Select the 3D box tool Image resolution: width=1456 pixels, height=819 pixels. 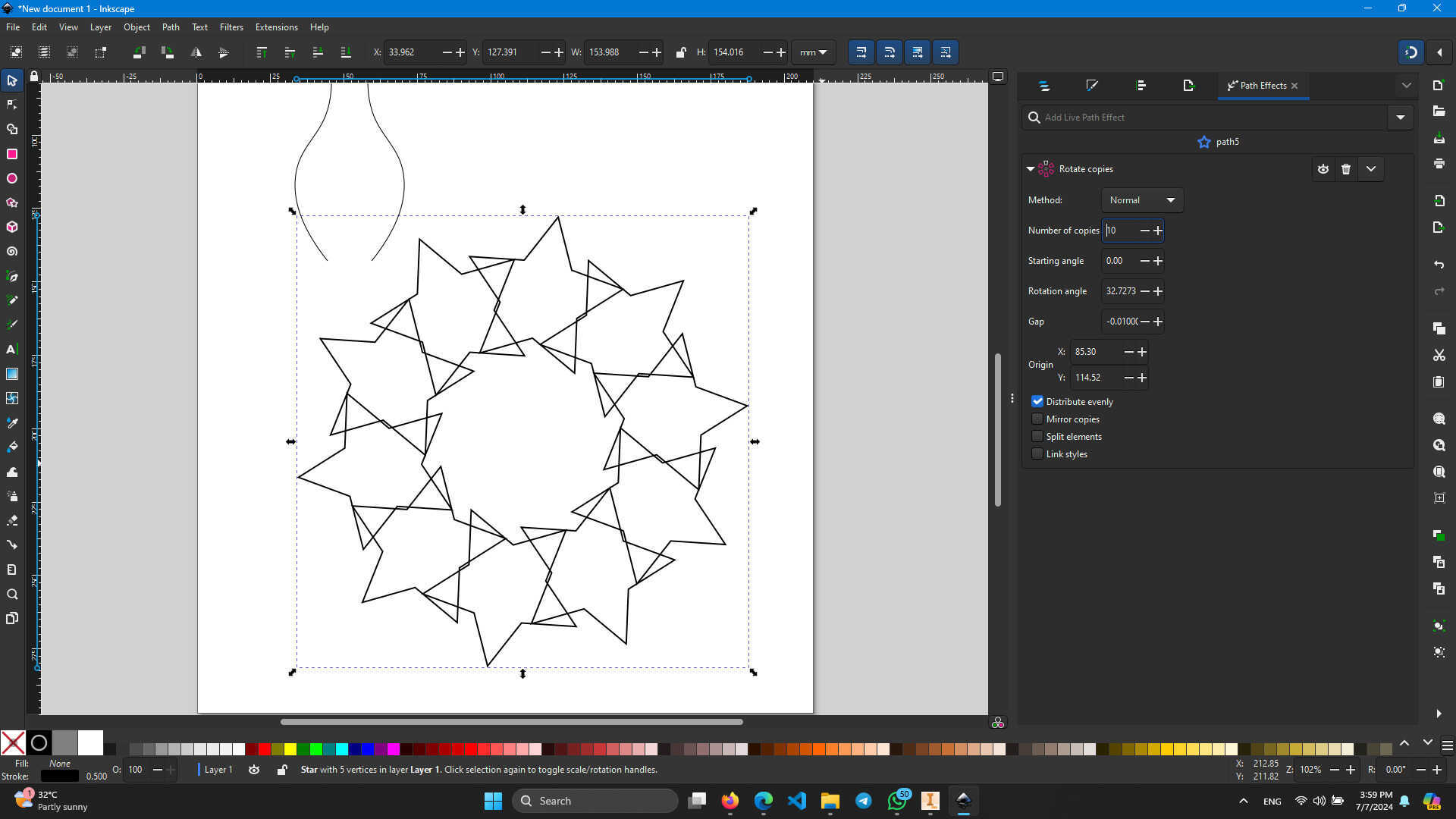(12, 227)
